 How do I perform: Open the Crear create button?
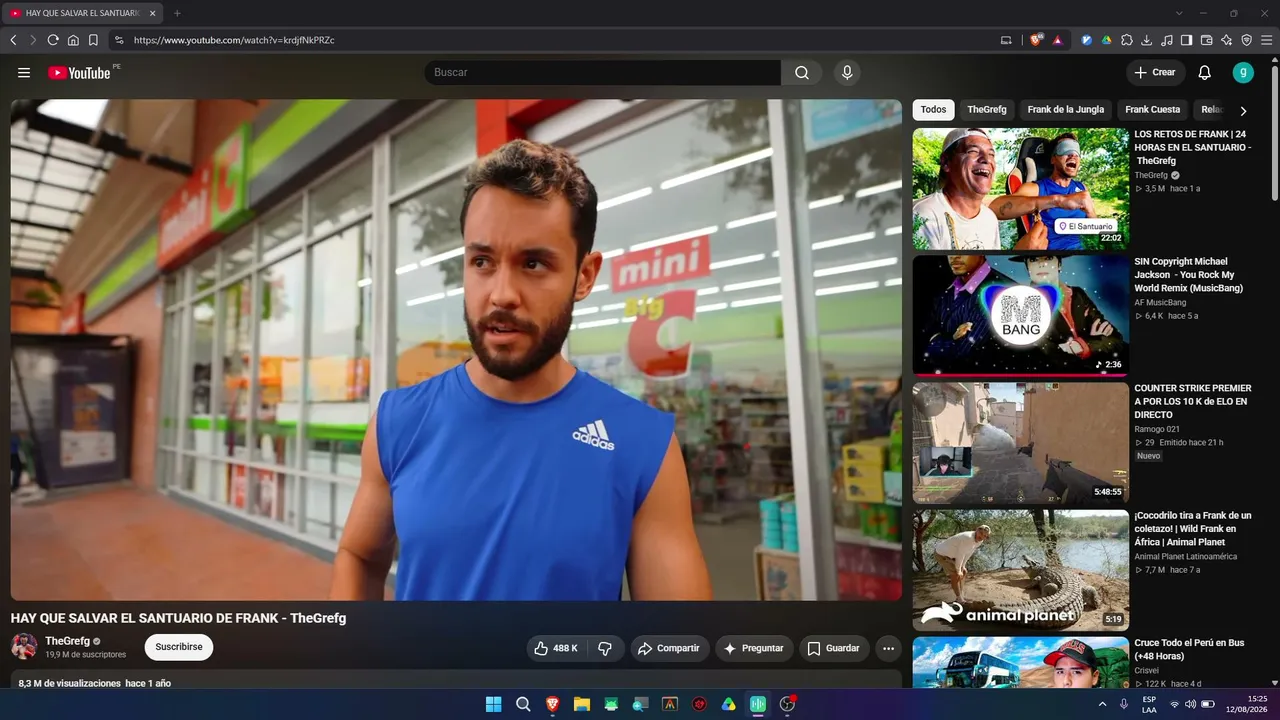coord(1155,72)
